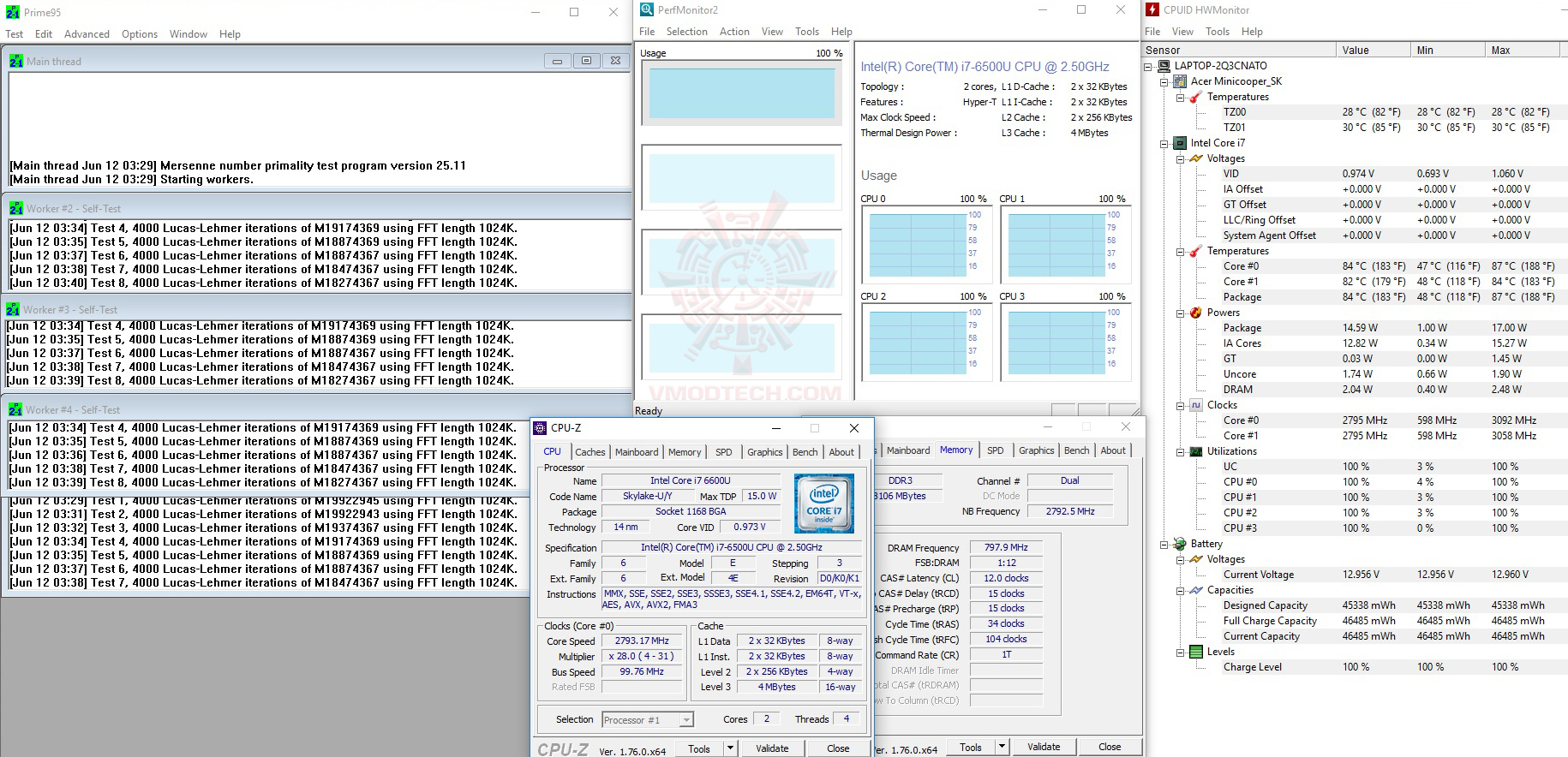Collapse the Utilizations tree node
This screenshot has height=757, width=1568.
(1181, 451)
